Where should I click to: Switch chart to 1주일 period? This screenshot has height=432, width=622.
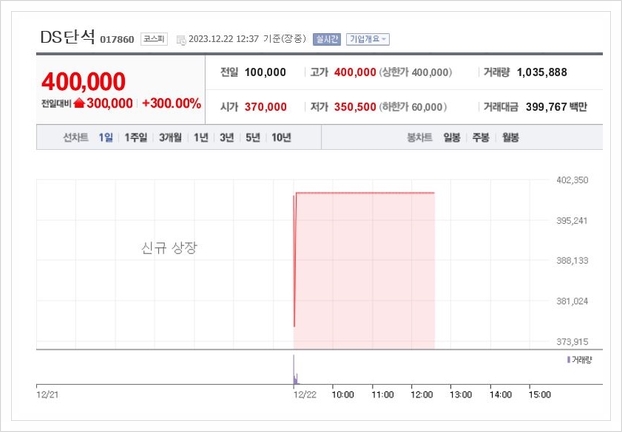click(136, 137)
